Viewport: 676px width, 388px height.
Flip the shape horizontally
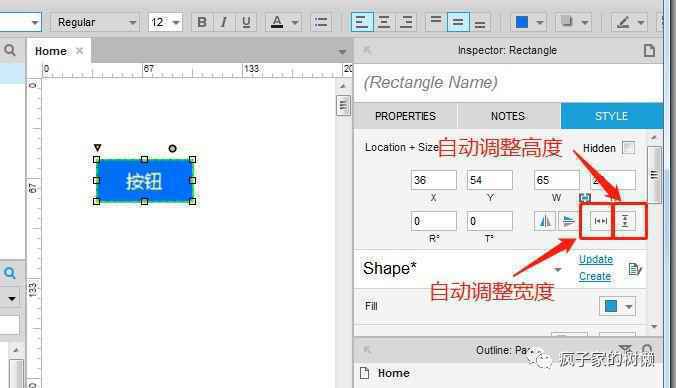tap(545, 221)
